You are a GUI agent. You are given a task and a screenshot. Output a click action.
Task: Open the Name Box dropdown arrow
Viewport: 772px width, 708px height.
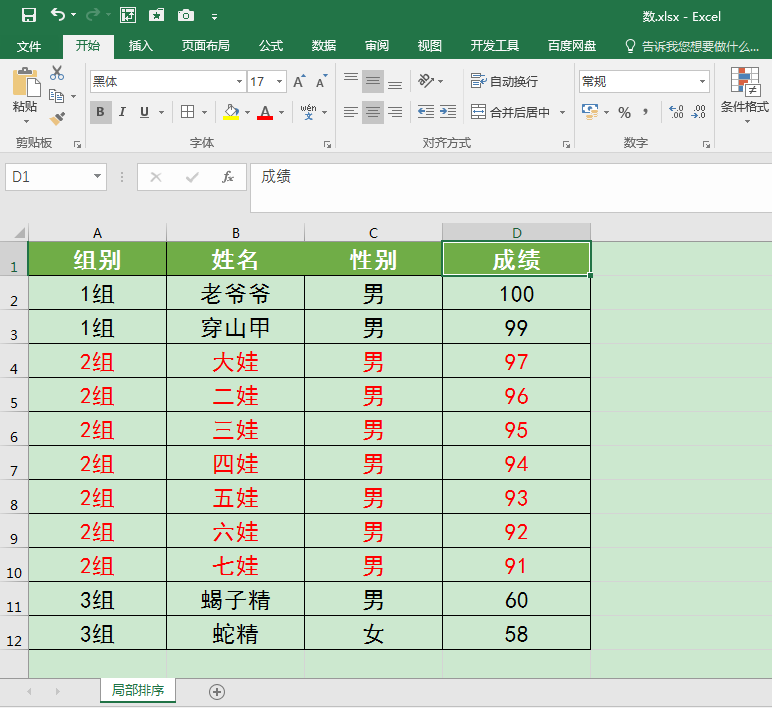tap(97, 176)
